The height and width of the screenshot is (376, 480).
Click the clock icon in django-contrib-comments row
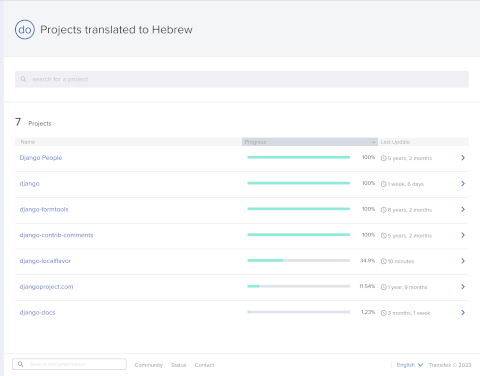click(384, 235)
